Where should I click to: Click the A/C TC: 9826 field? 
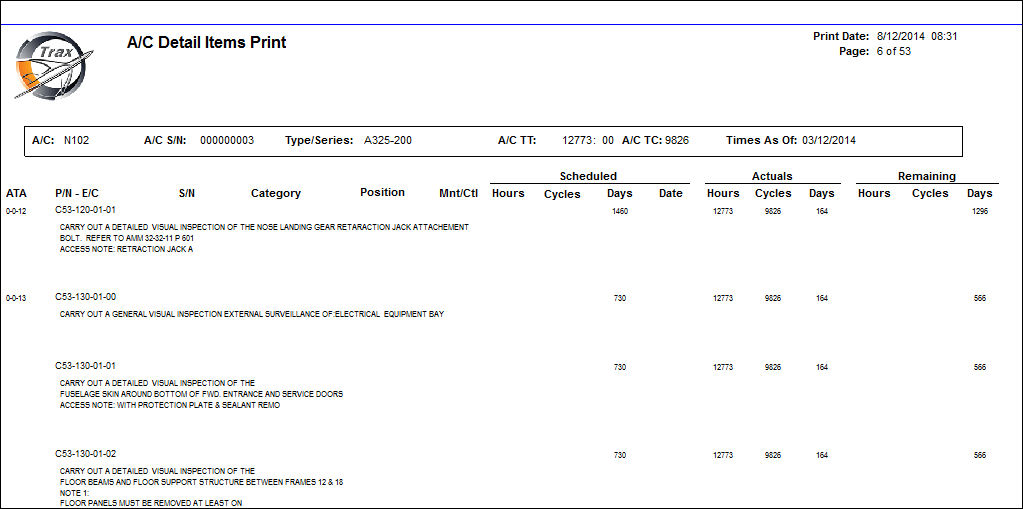pyautogui.click(x=656, y=140)
